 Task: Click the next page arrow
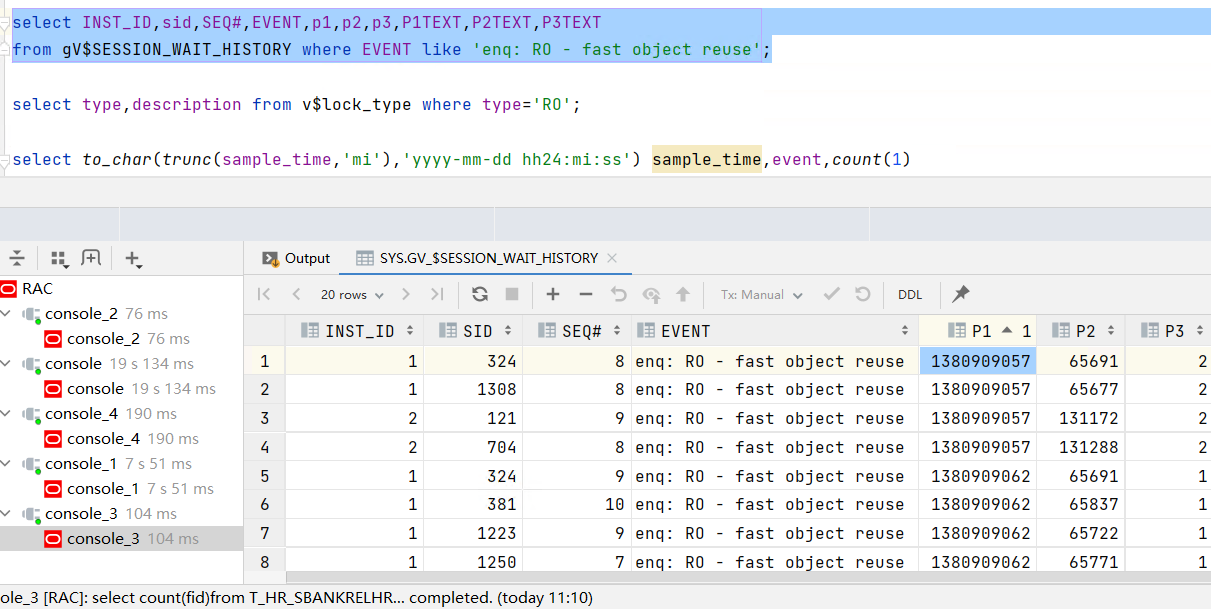(406, 294)
